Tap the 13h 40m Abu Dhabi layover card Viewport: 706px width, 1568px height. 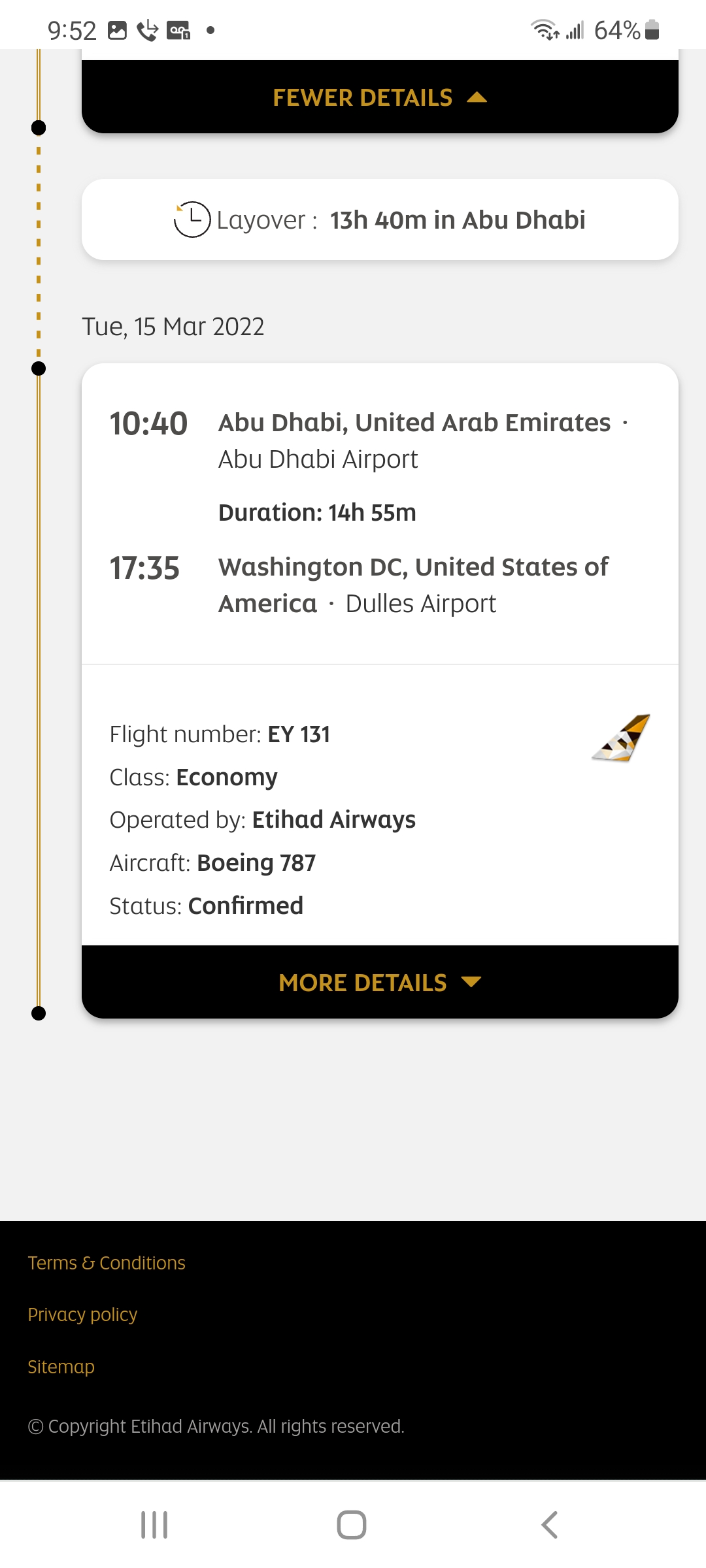point(379,220)
